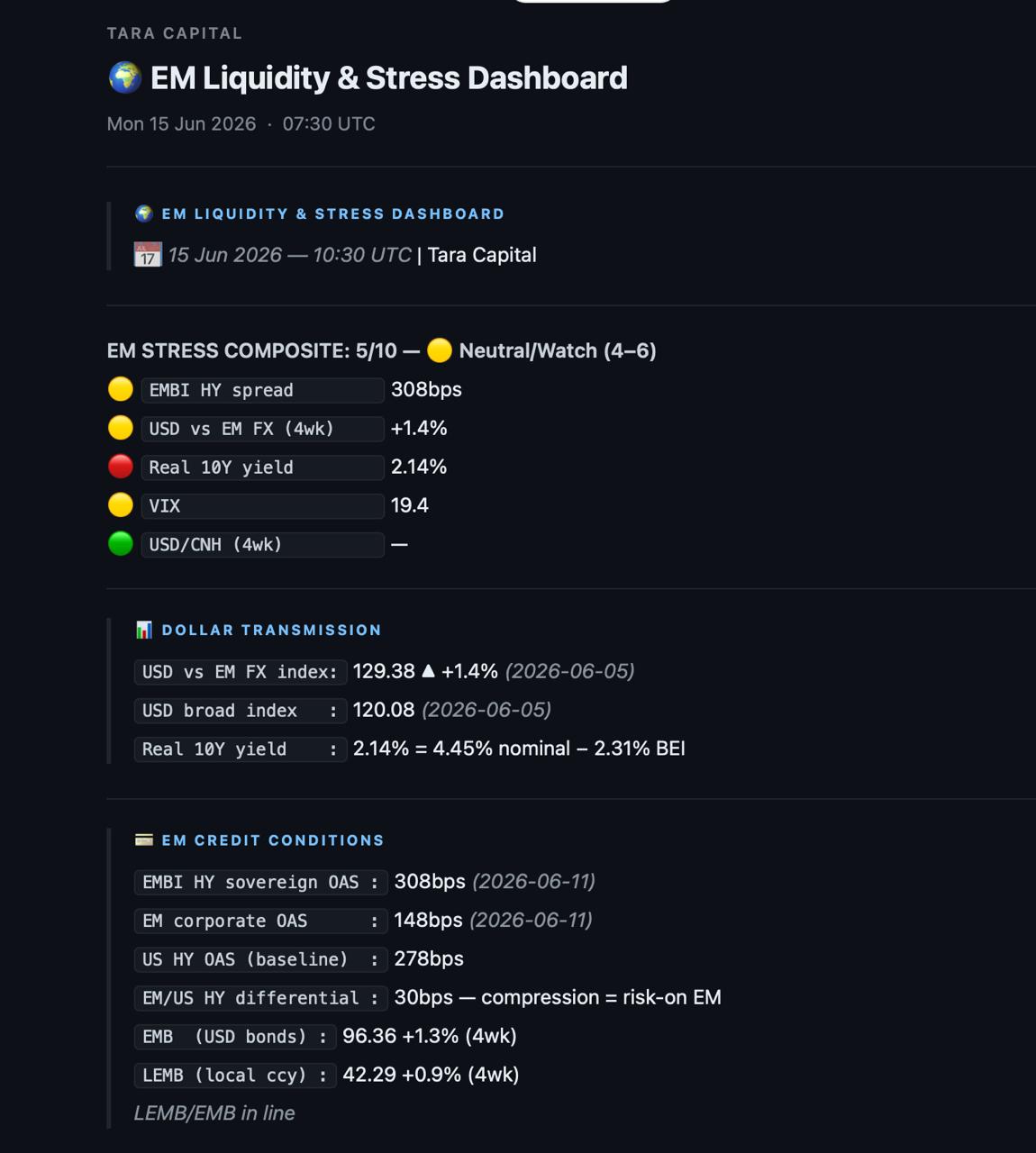
Task: Click the 148bps corporate OAS value
Action: pos(428,920)
